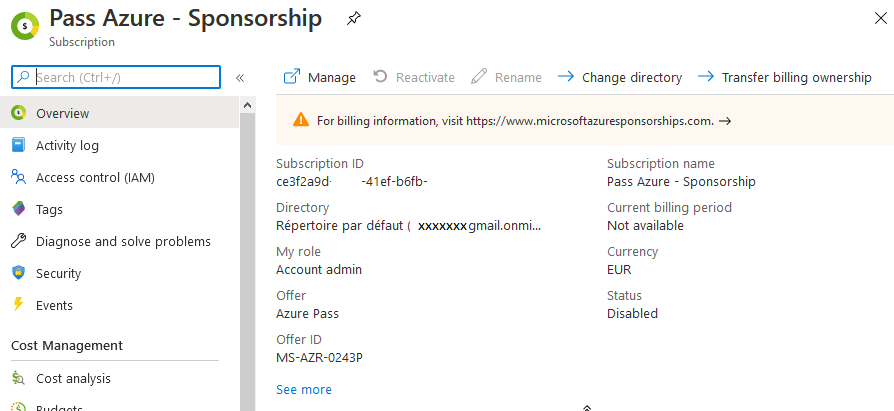Viewport: 894px width, 411px height.
Task: Click the Events lightning bolt icon
Action: coord(18,304)
